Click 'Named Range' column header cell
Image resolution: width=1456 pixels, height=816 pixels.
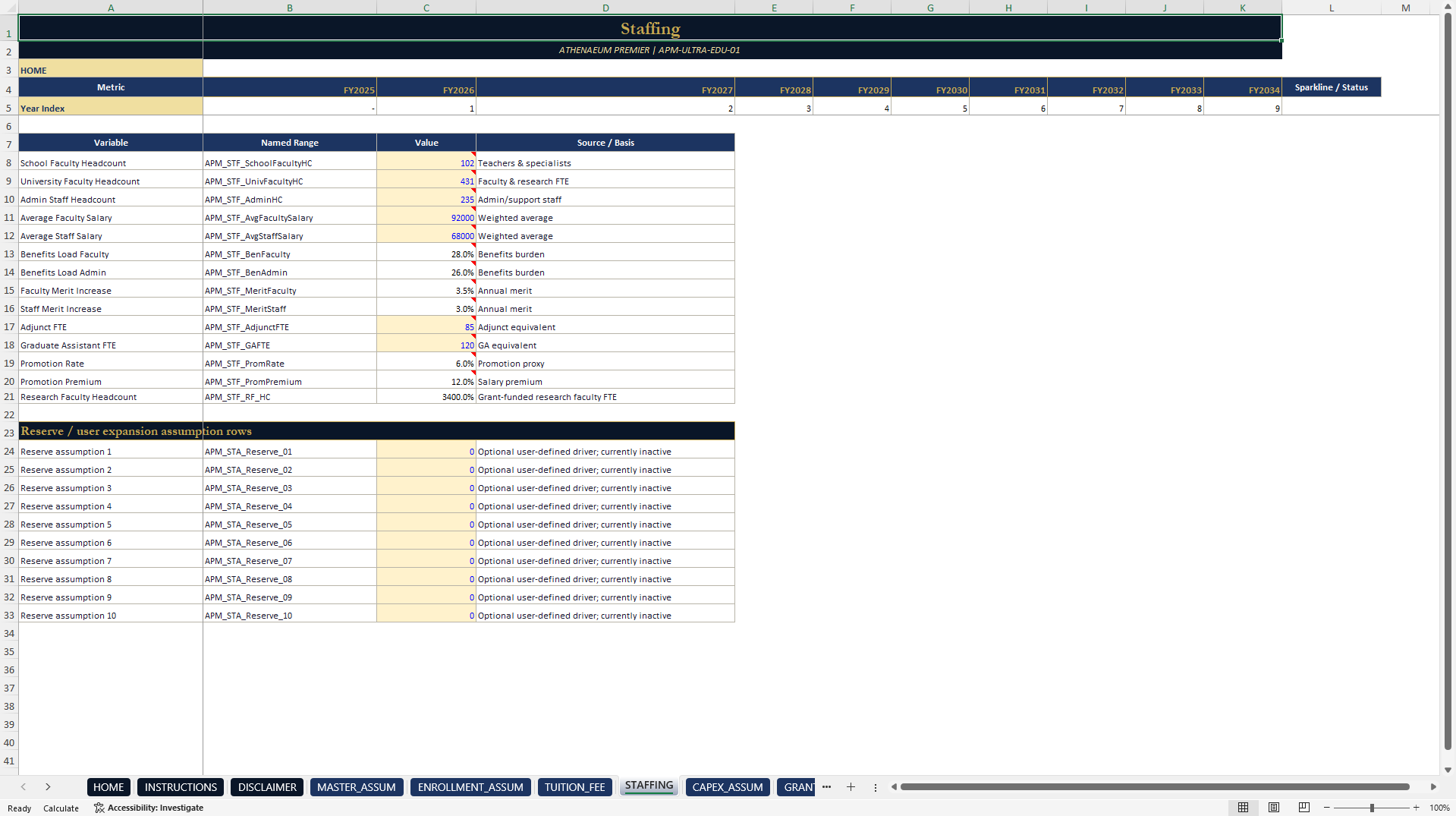pyautogui.click(x=290, y=143)
